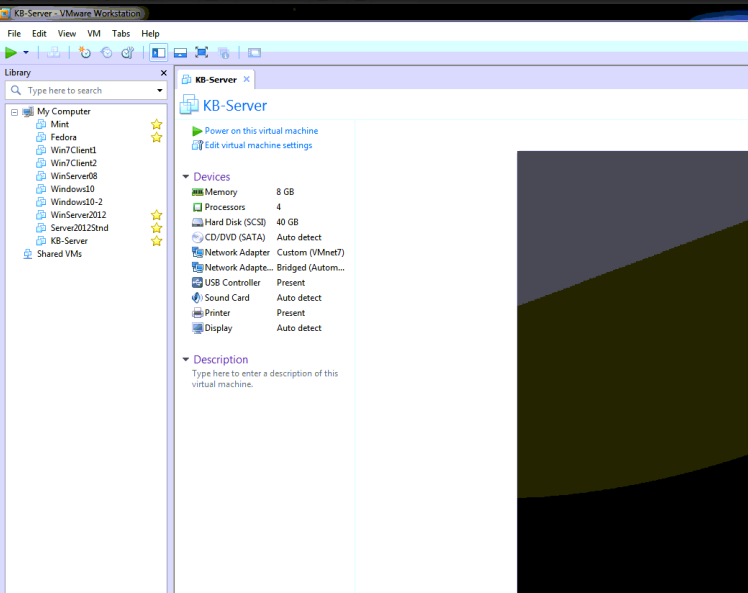Close the Library panel
Image resolution: width=748 pixels, height=593 pixels.
point(164,73)
